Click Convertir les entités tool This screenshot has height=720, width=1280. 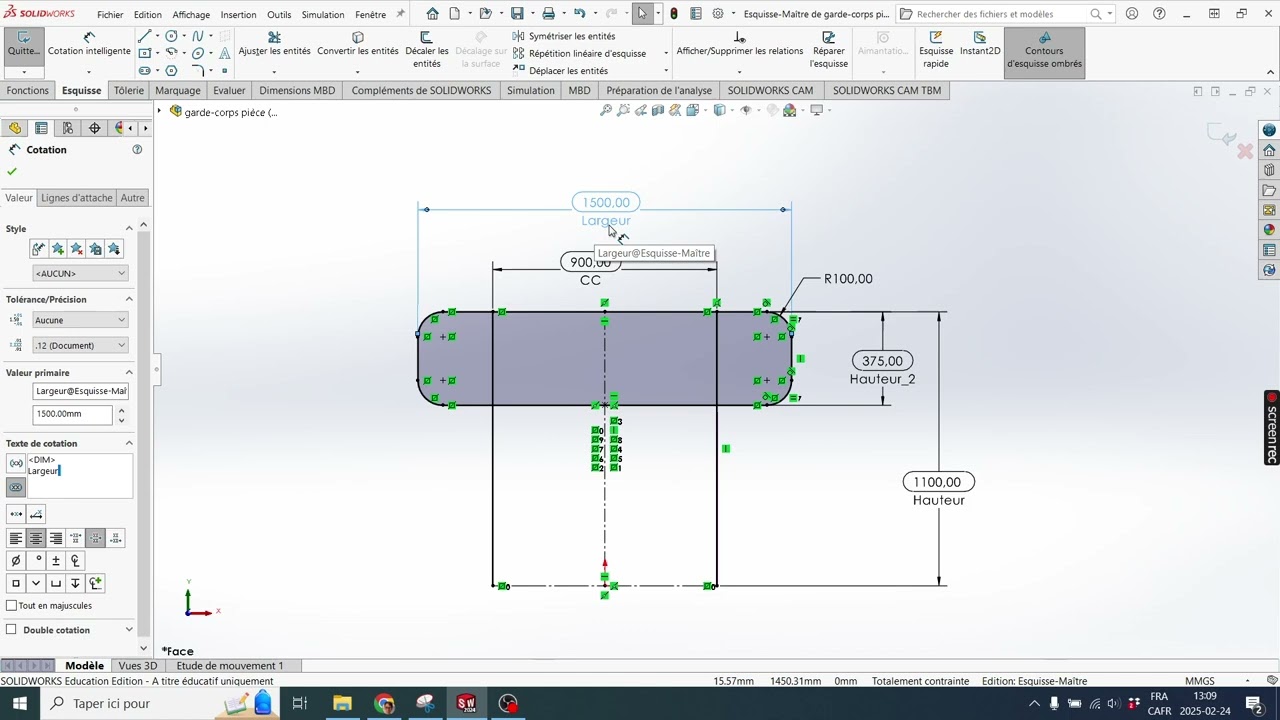[357, 45]
